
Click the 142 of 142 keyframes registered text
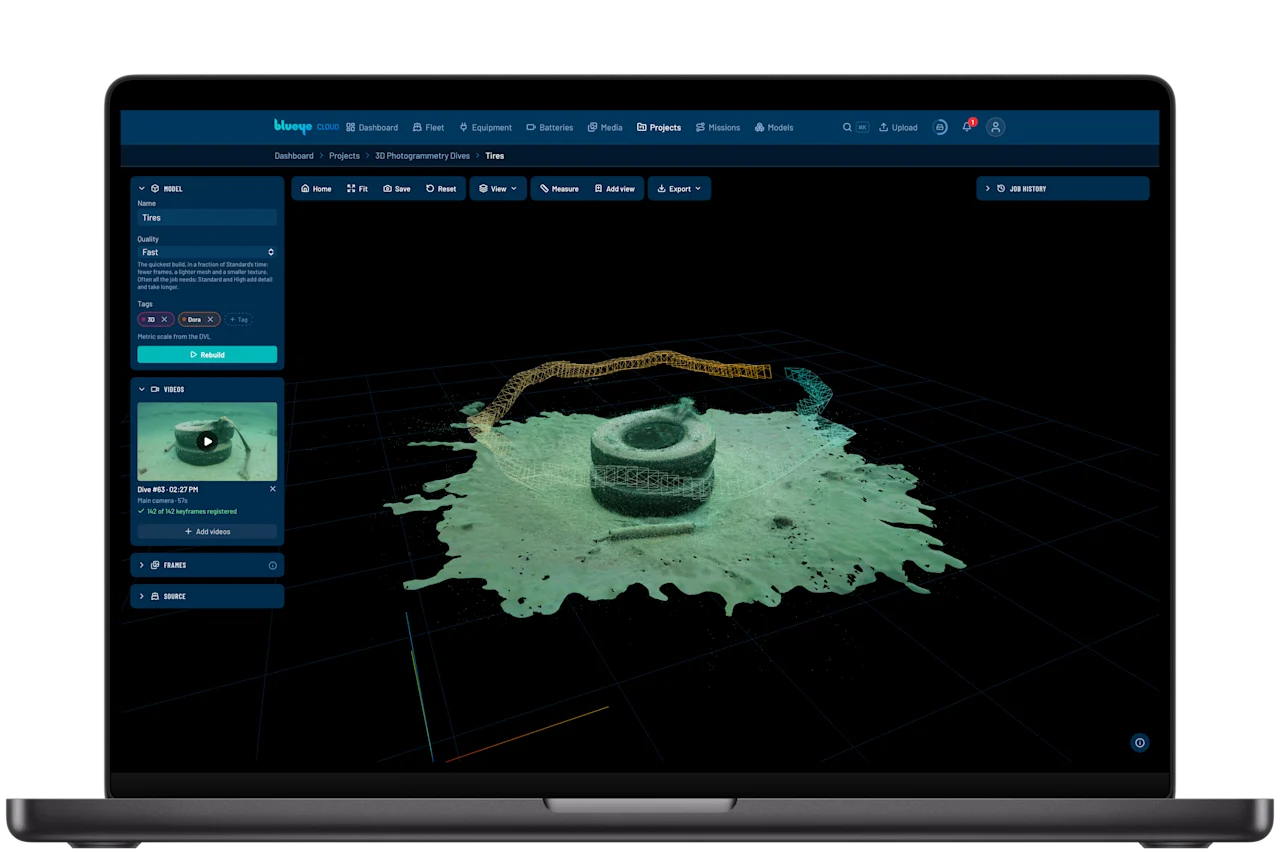pyautogui.click(x=191, y=511)
